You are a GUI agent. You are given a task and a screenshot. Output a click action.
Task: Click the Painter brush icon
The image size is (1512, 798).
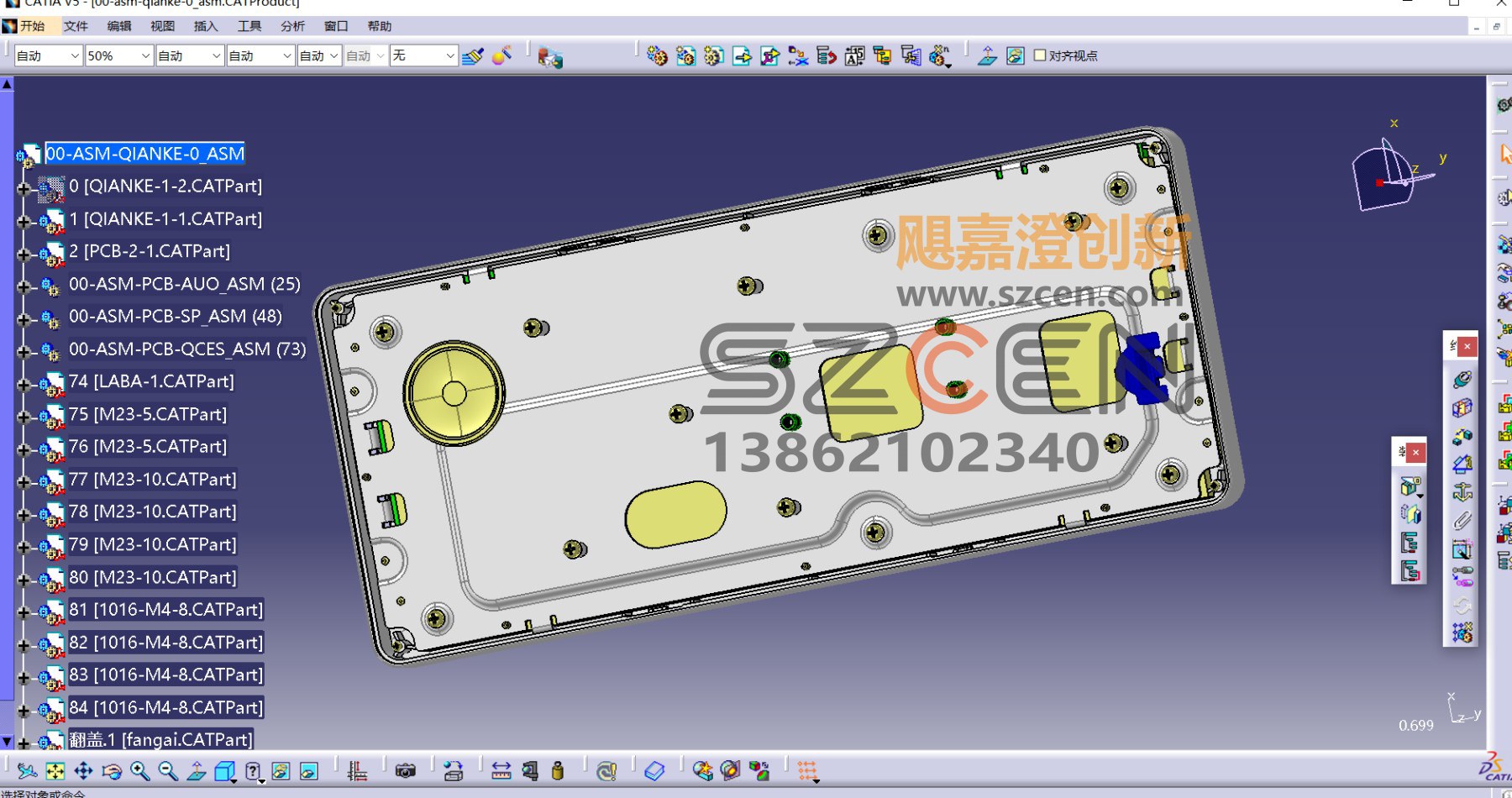[x=473, y=56]
